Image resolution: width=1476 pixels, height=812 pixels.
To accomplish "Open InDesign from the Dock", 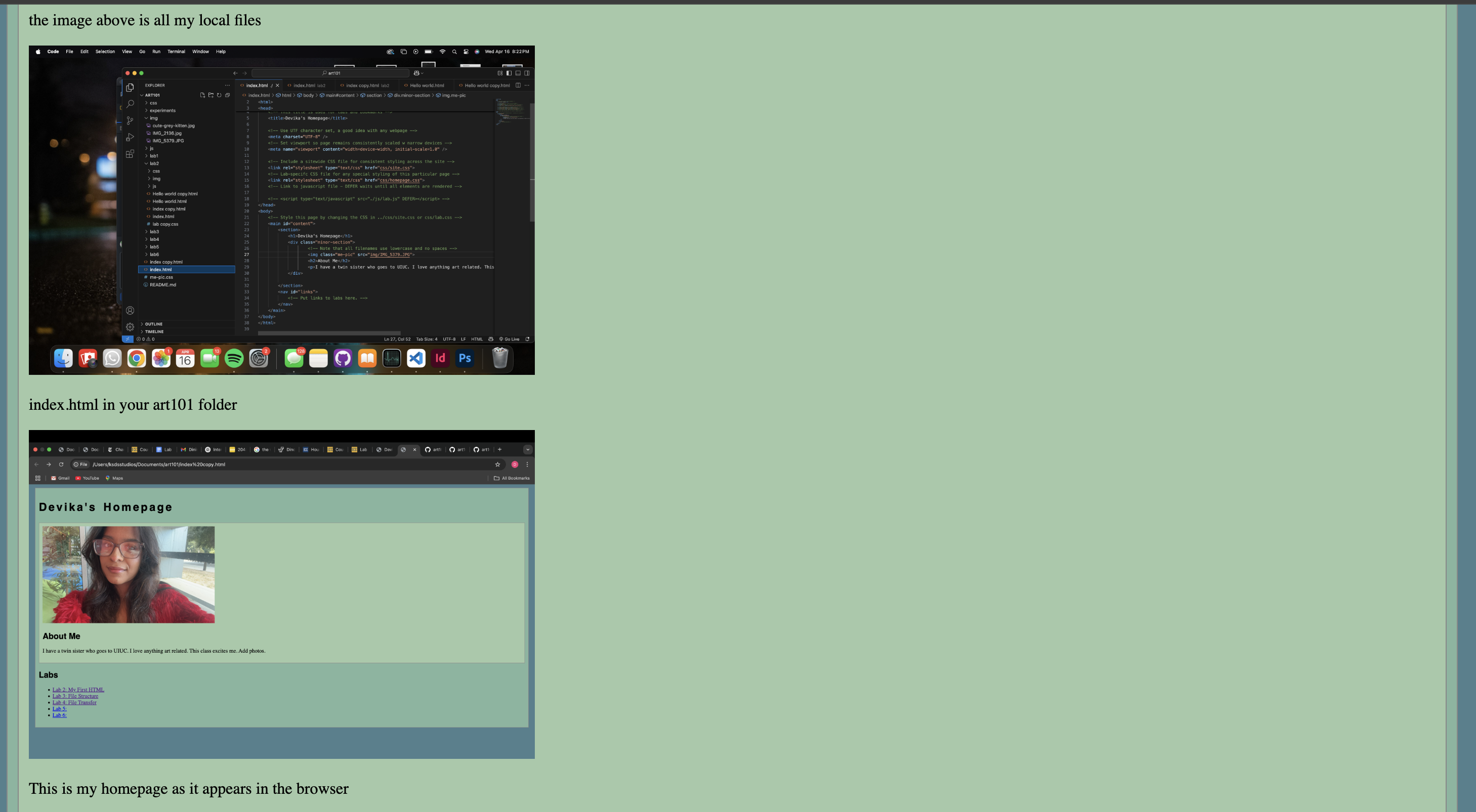I will pyautogui.click(x=440, y=358).
